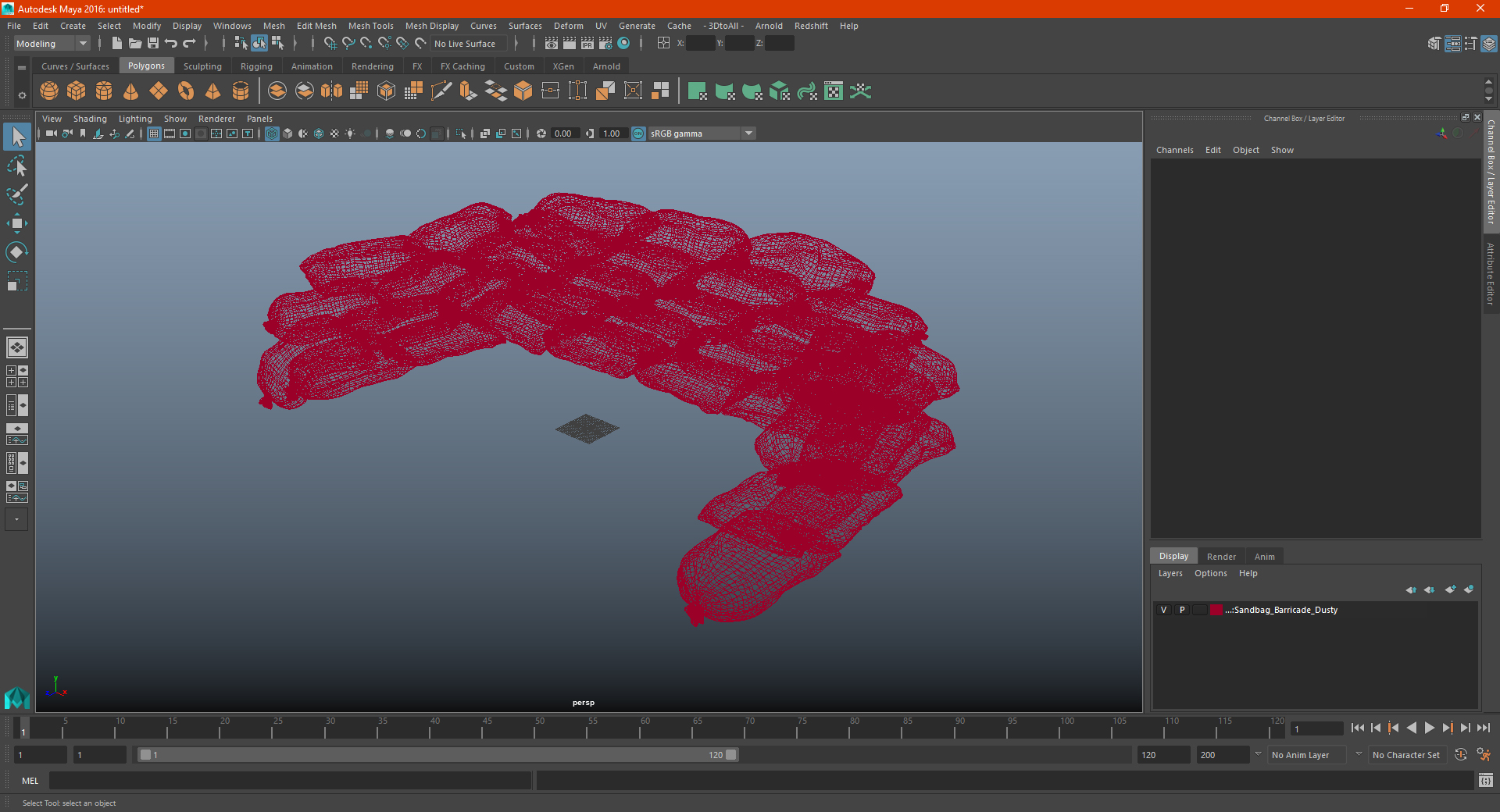Open the Deform menu
This screenshot has width=1500, height=812.
[569, 26]
